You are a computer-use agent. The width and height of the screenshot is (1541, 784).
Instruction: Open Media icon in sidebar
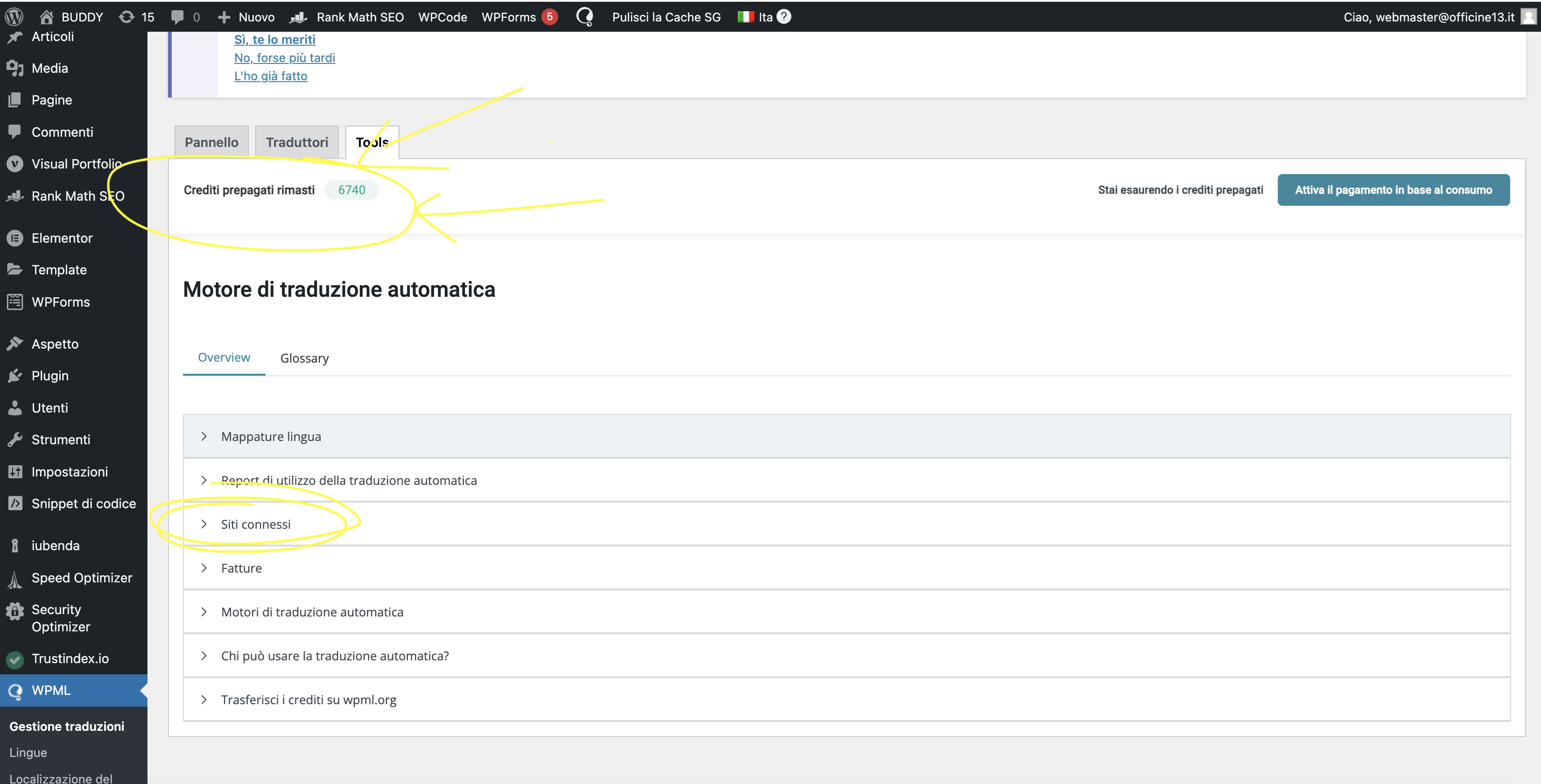point(15,68)
